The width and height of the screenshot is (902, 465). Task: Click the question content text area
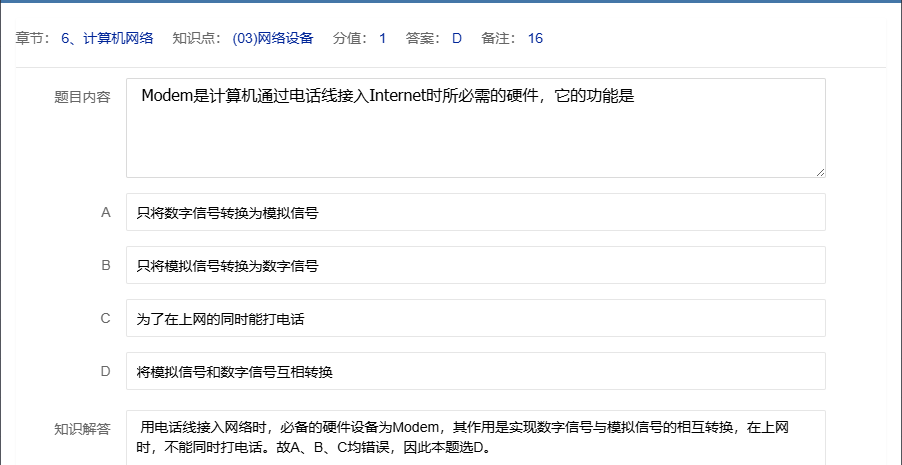tap(475, 128)
